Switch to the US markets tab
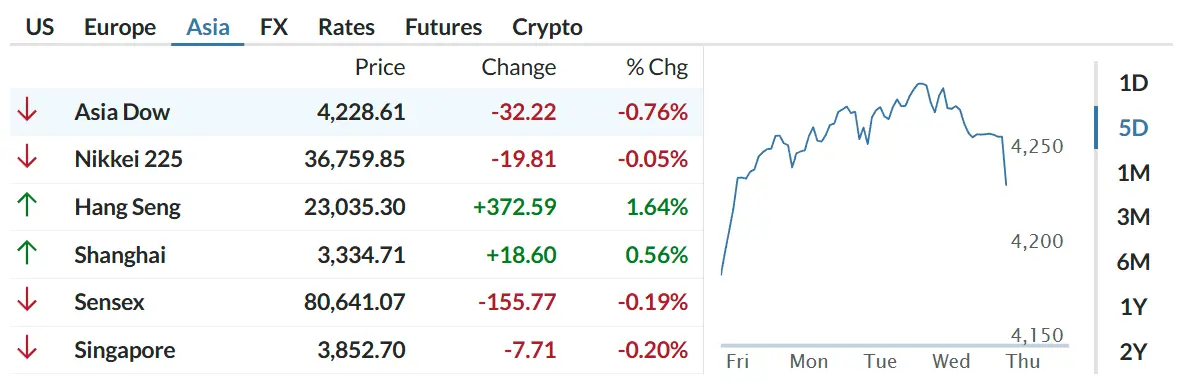The image size is (1181, 382). pyautogui.click(x=40, y=28)
